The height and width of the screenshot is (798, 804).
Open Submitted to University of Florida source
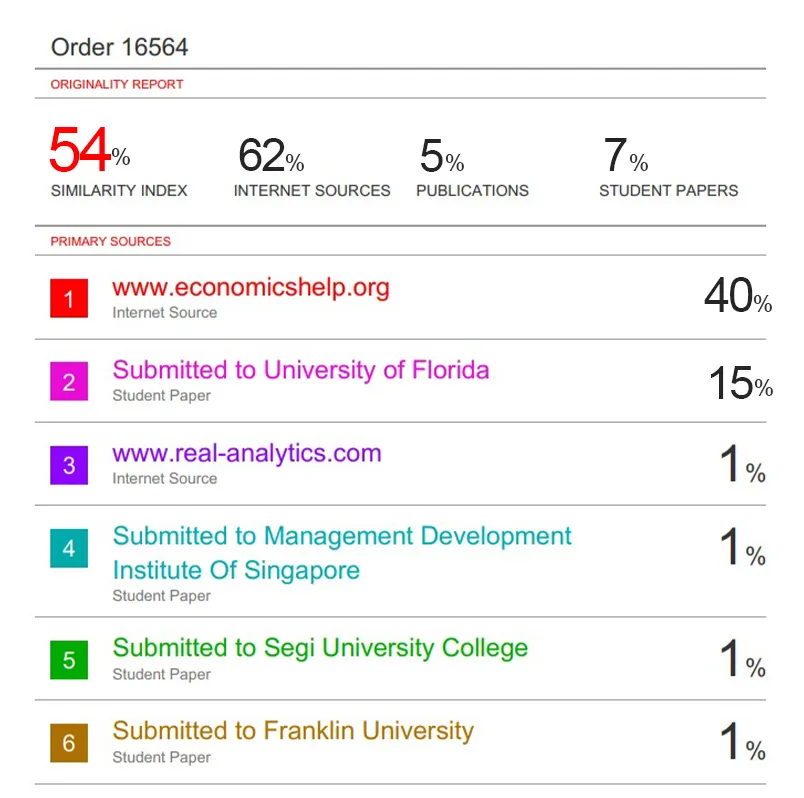301,370
